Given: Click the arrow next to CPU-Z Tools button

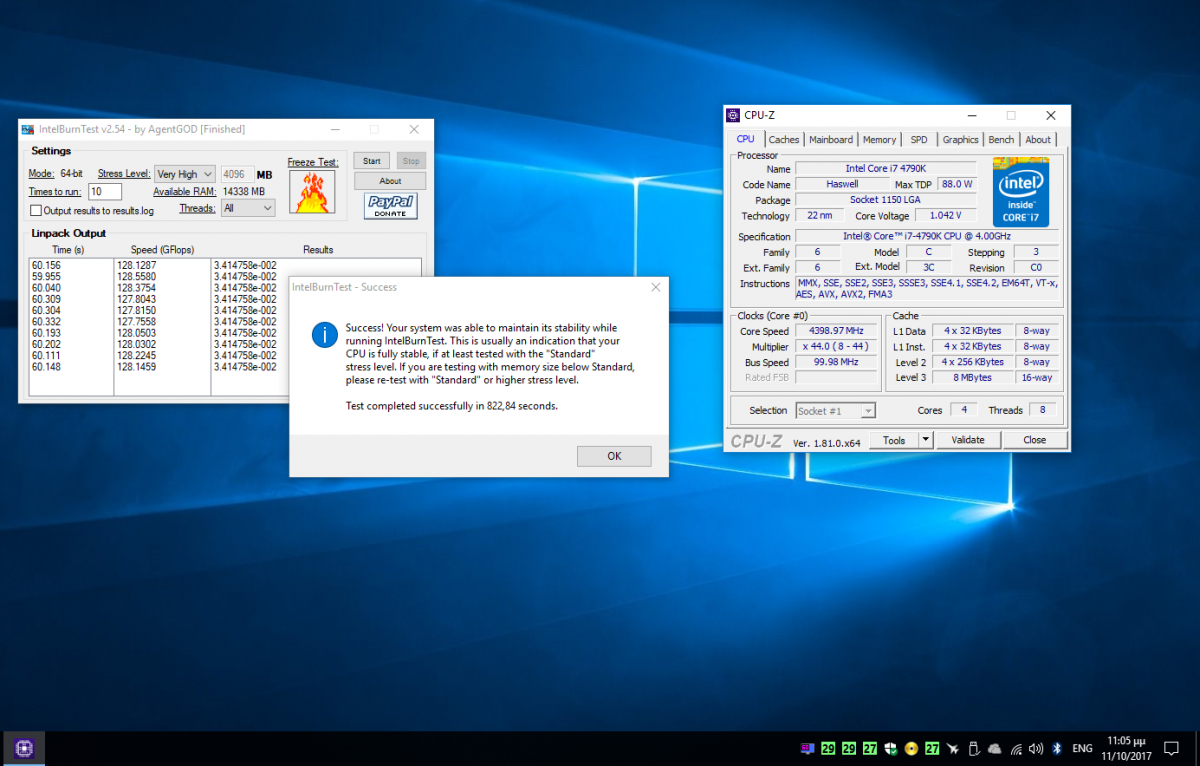Looking at the screenshot, I should click(925, 440).
